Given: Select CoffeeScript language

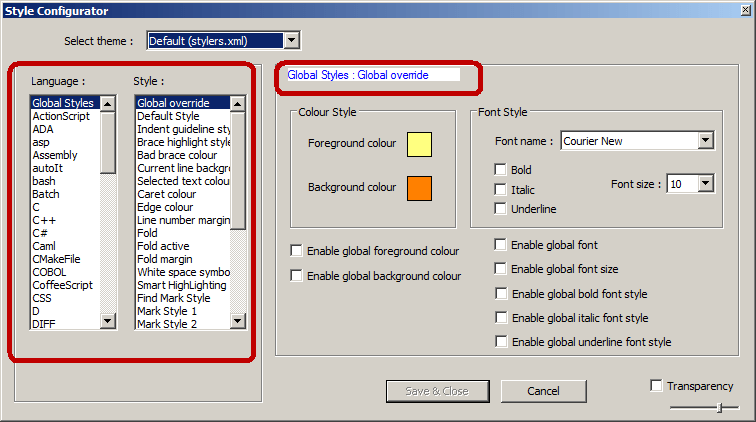Looking at the screenshot, I should pos(65,285).
